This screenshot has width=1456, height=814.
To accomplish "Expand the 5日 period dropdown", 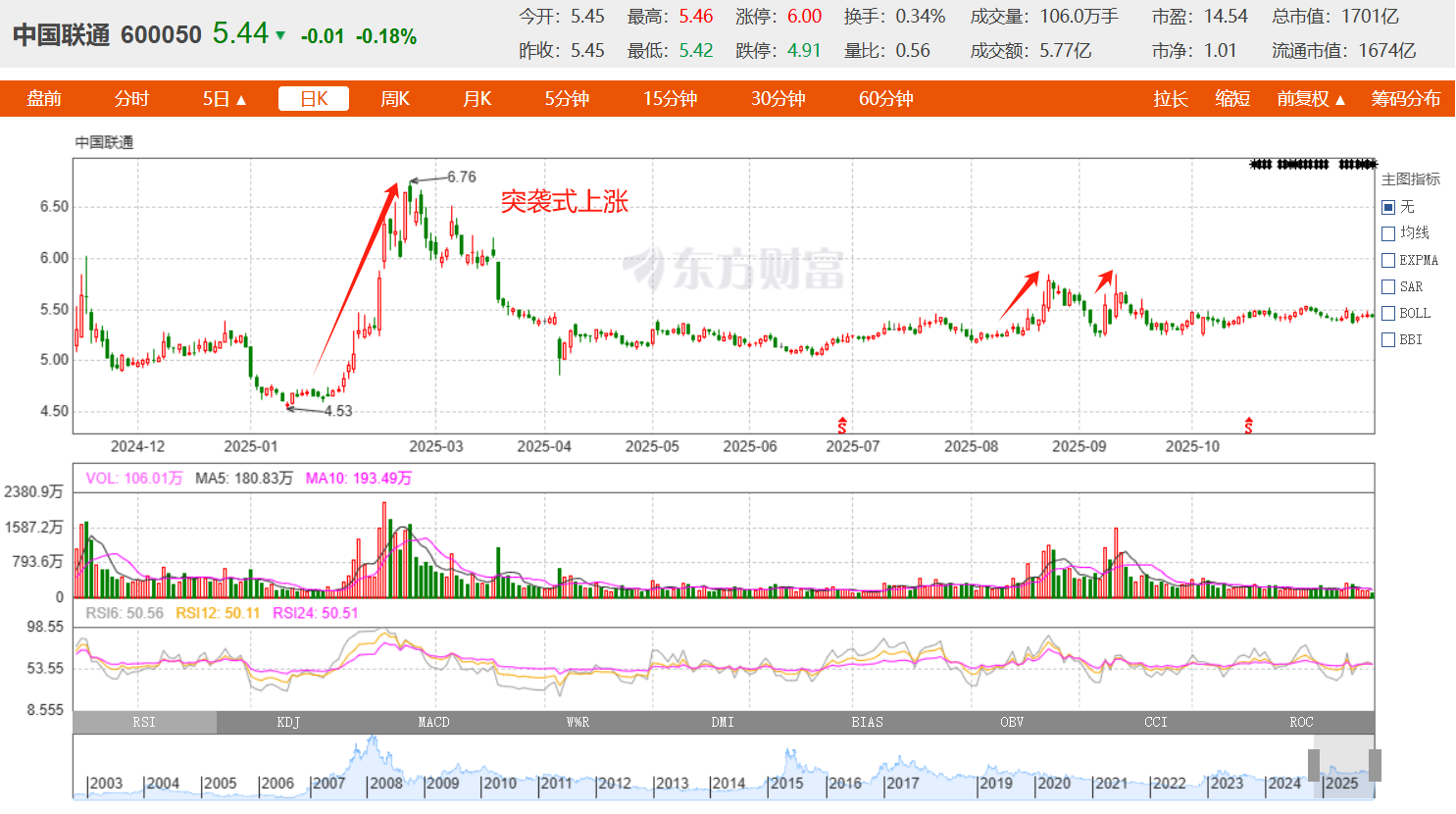I will 225,99.
